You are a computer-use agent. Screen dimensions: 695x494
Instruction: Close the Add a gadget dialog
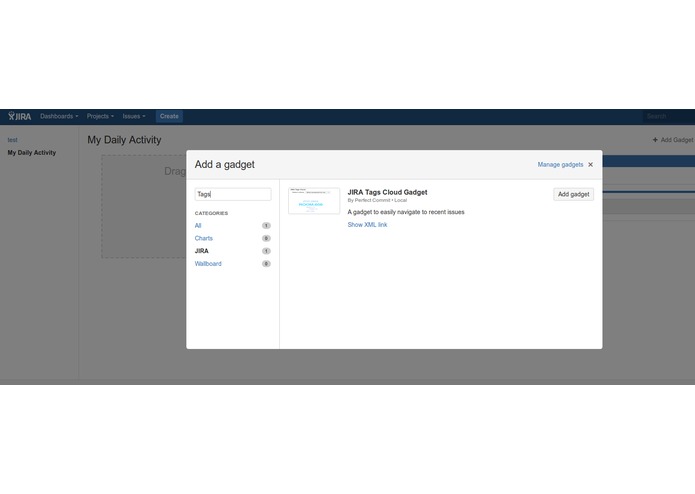click(590, 164)
